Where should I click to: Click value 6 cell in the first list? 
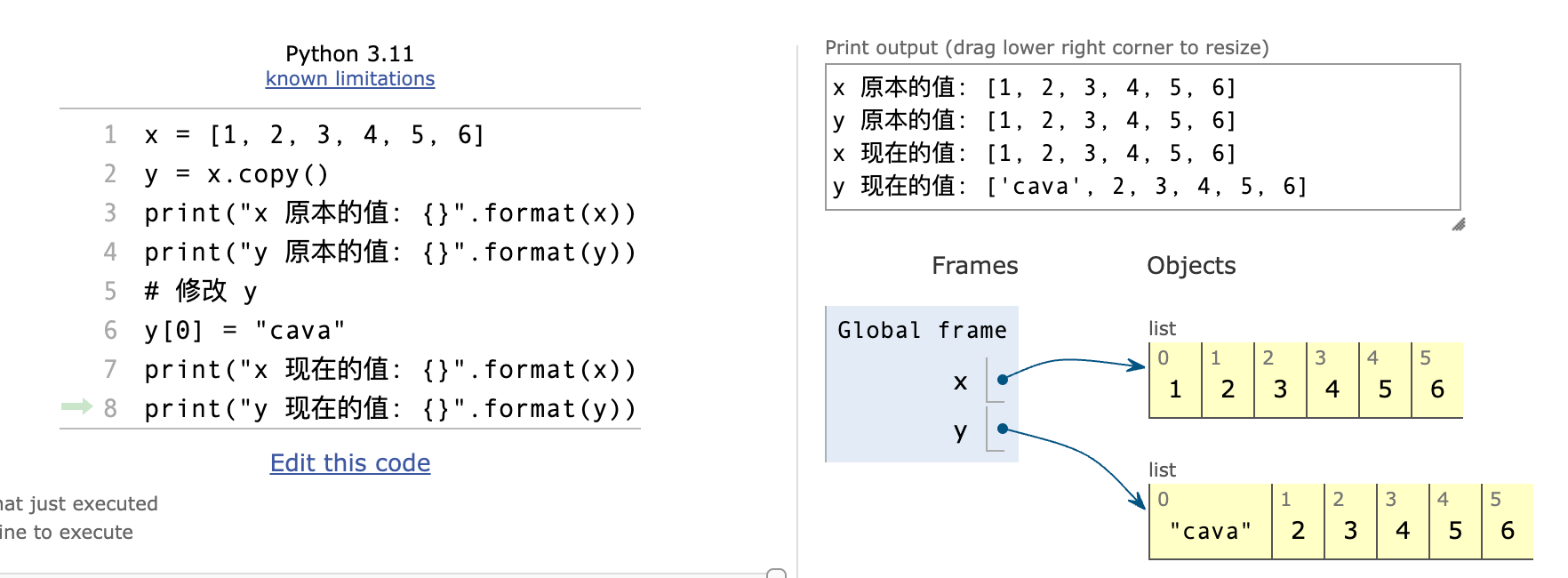(x=1437, y=381)
